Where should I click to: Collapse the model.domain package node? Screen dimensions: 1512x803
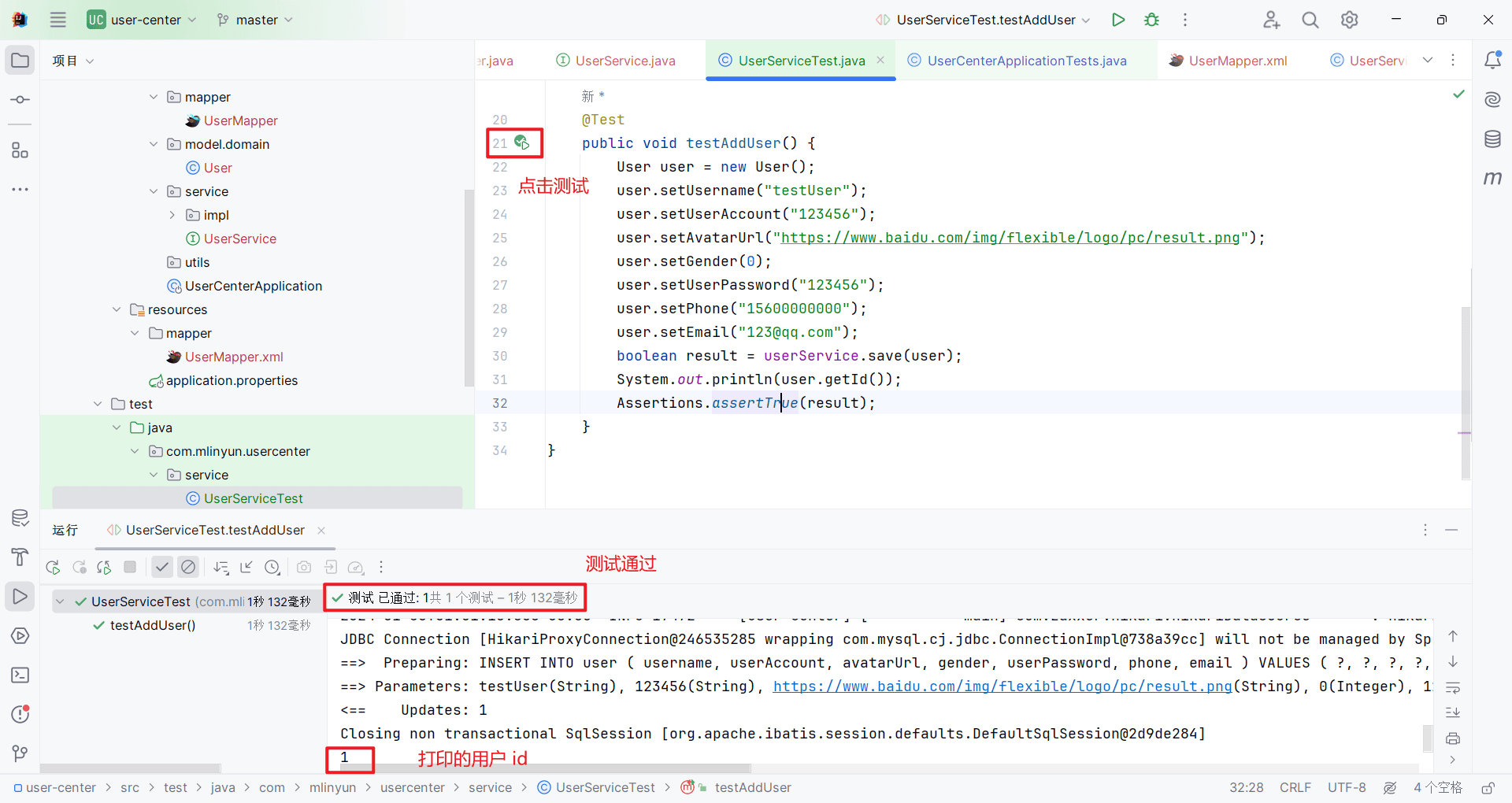(x=154, y=144)
